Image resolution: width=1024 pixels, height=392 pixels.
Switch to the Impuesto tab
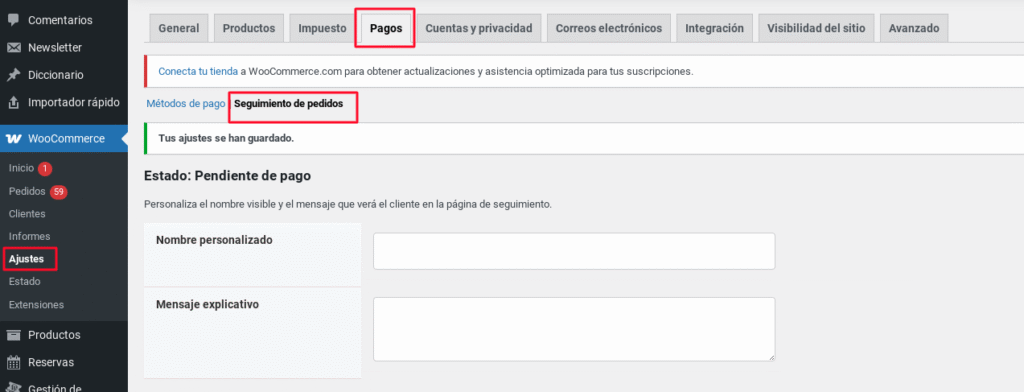(x=323, y=28)
